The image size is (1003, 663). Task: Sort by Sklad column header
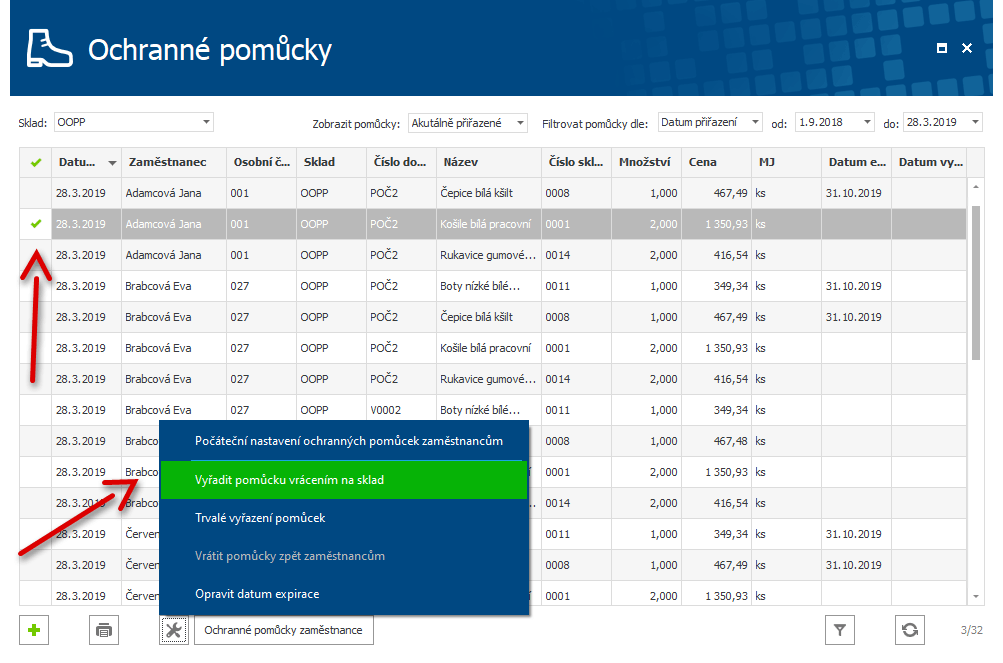[331, 163]
